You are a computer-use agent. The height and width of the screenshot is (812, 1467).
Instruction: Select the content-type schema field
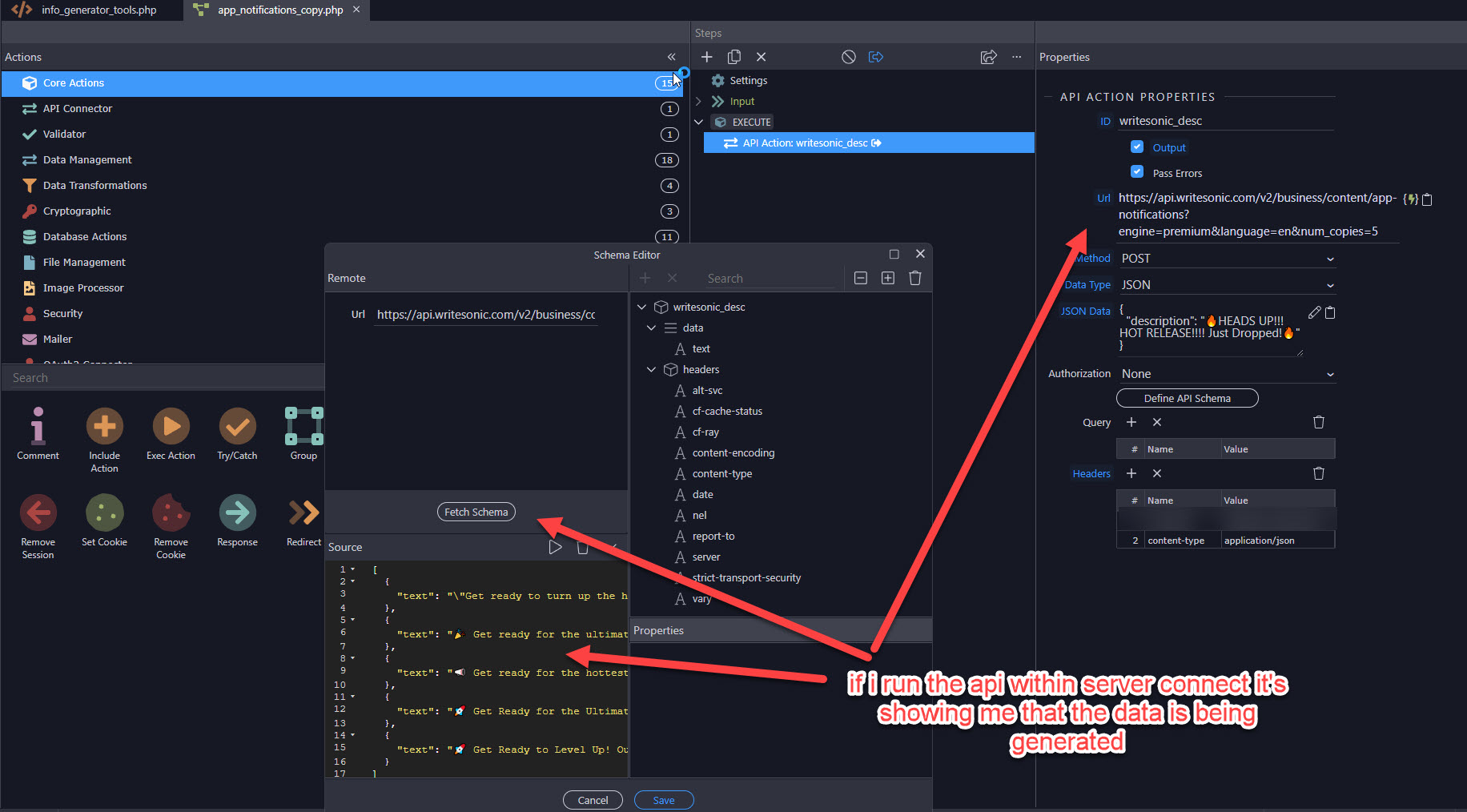[721, 473]
